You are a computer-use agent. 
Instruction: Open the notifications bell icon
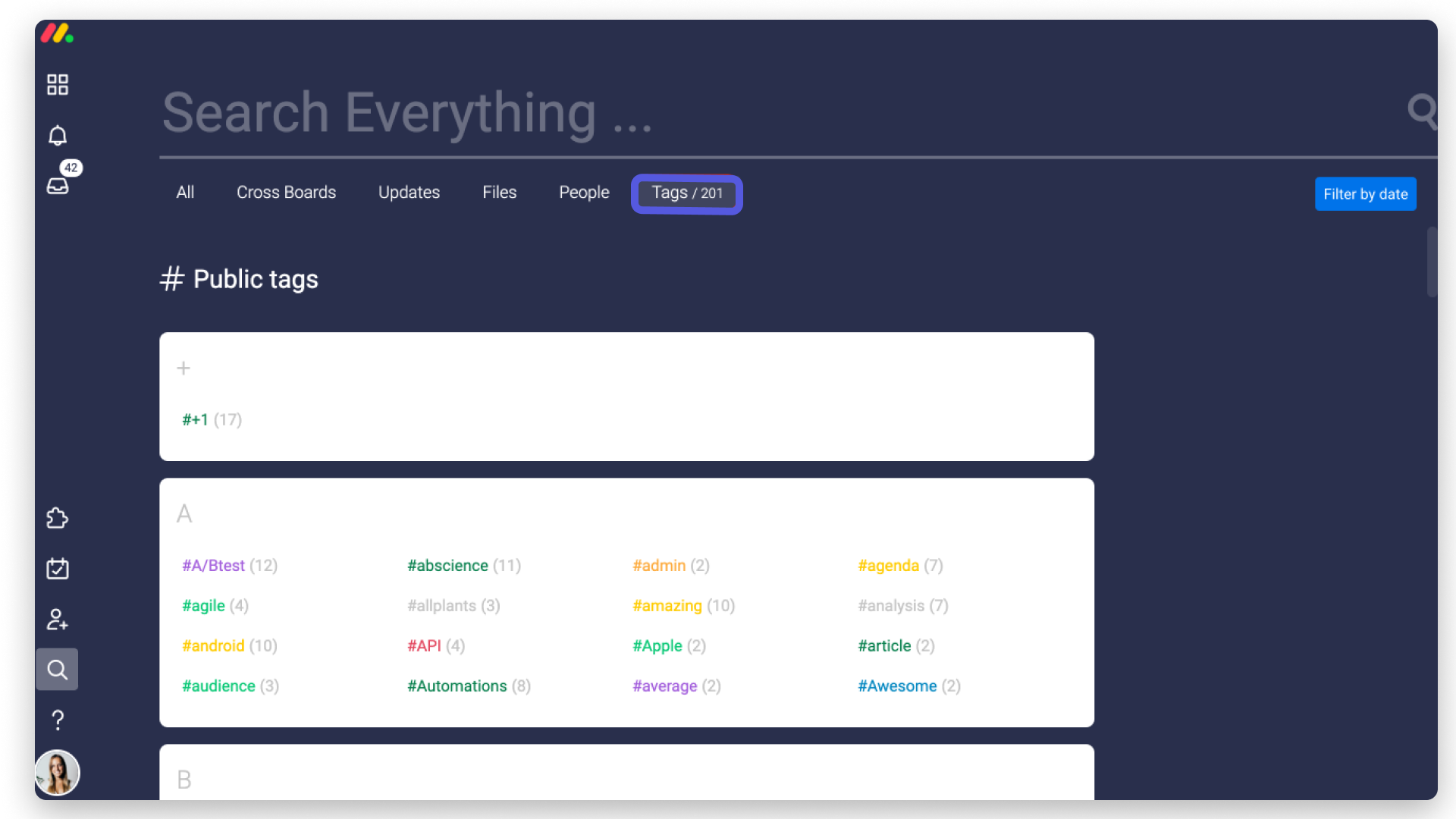(58, 136)
